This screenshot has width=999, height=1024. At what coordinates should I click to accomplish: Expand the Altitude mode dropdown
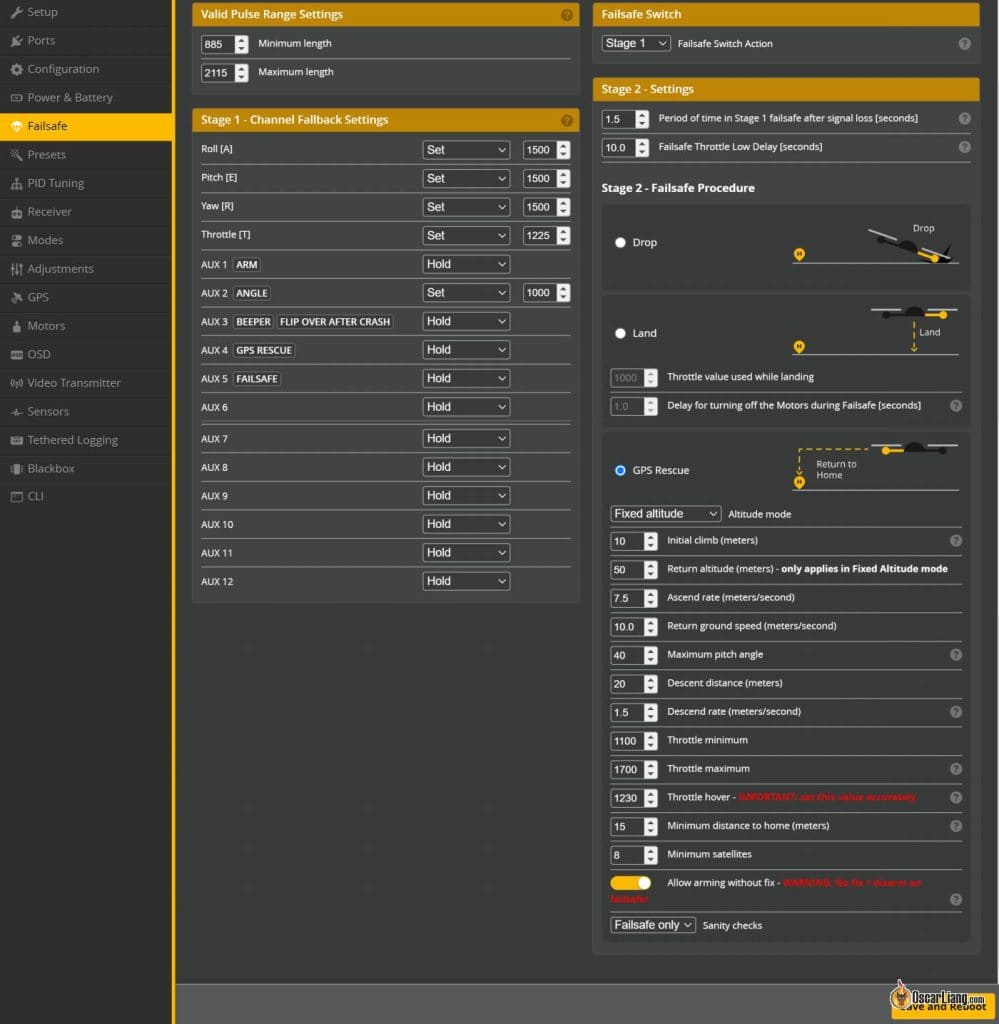[666, 514]
